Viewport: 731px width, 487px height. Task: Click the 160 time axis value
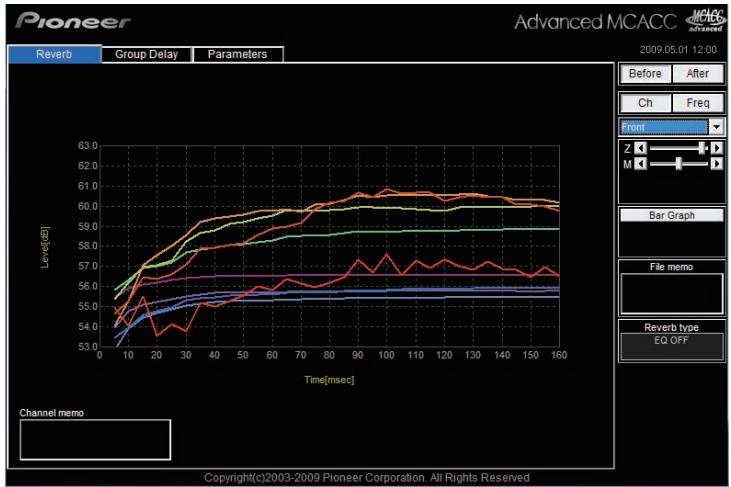click(559, 355)
